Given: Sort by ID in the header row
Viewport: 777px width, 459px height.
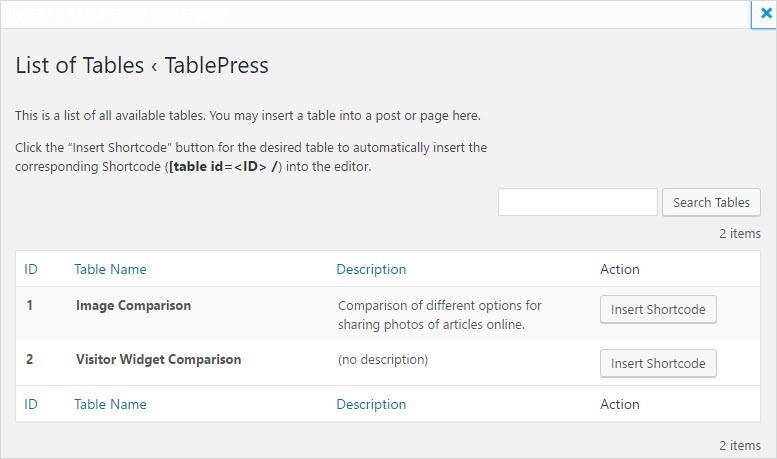Looking at the screenshot, I should tap(31, 269).
